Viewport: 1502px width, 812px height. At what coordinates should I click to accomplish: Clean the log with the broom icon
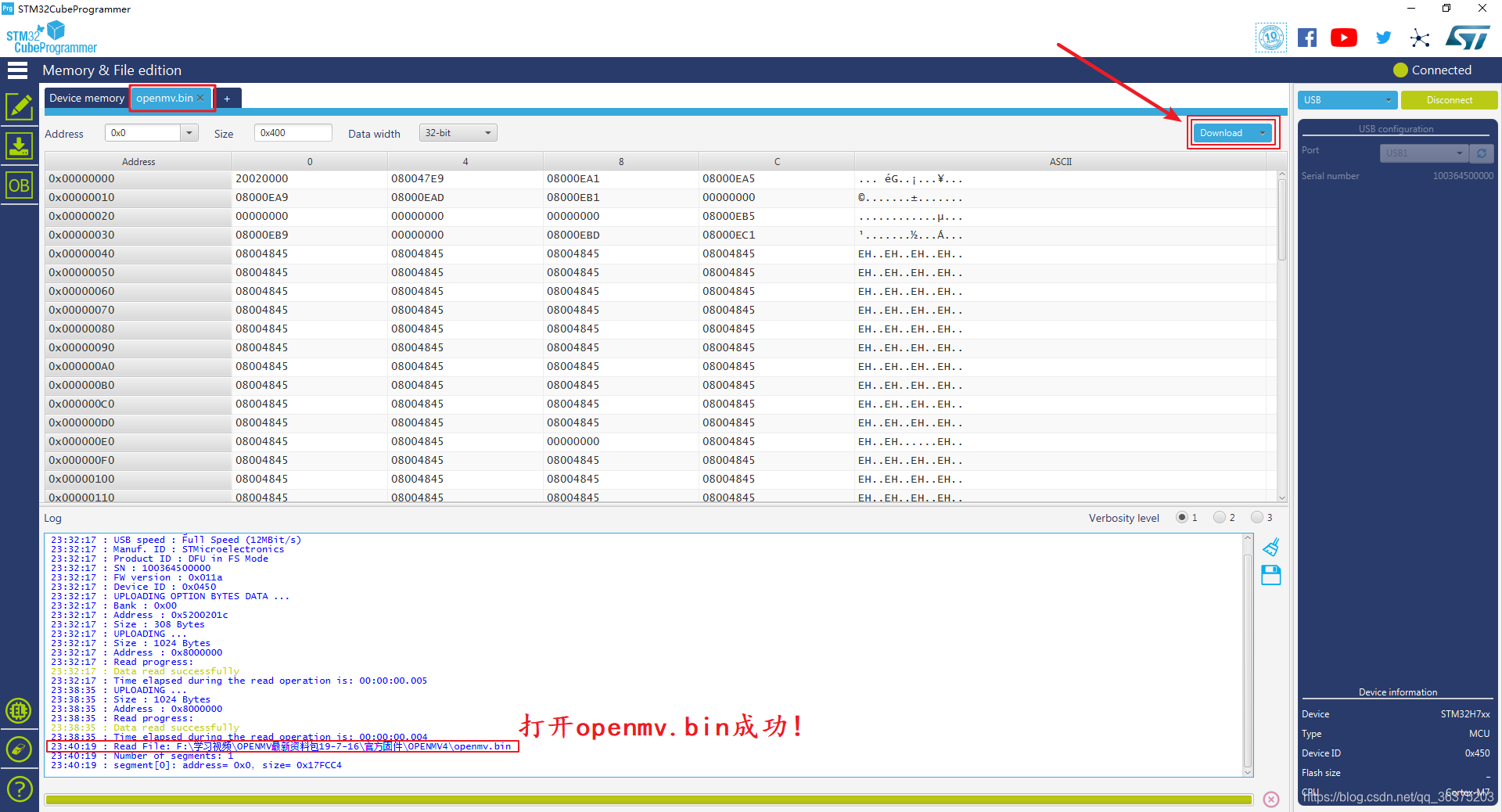(x=1270, y=547)
